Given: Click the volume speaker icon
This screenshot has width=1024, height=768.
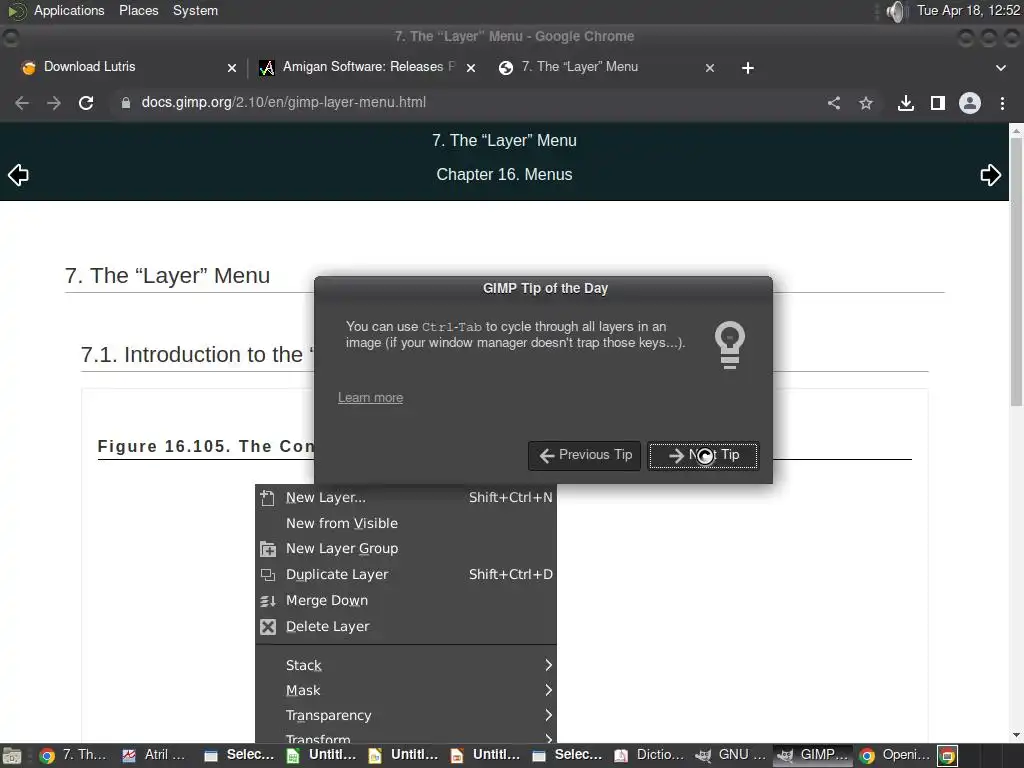Looking at the screenshot, I should 897,11.
